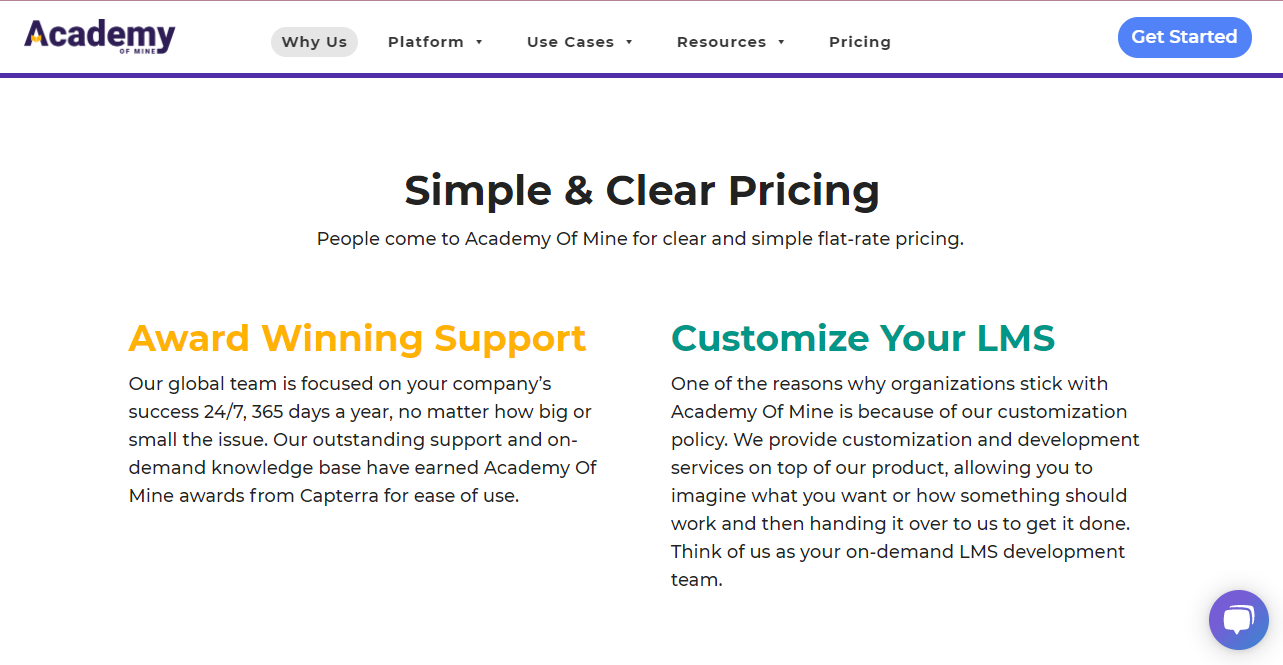Click 'on-demand LMS development team' text
This screenshot has height=665, width=1283.
898,566
